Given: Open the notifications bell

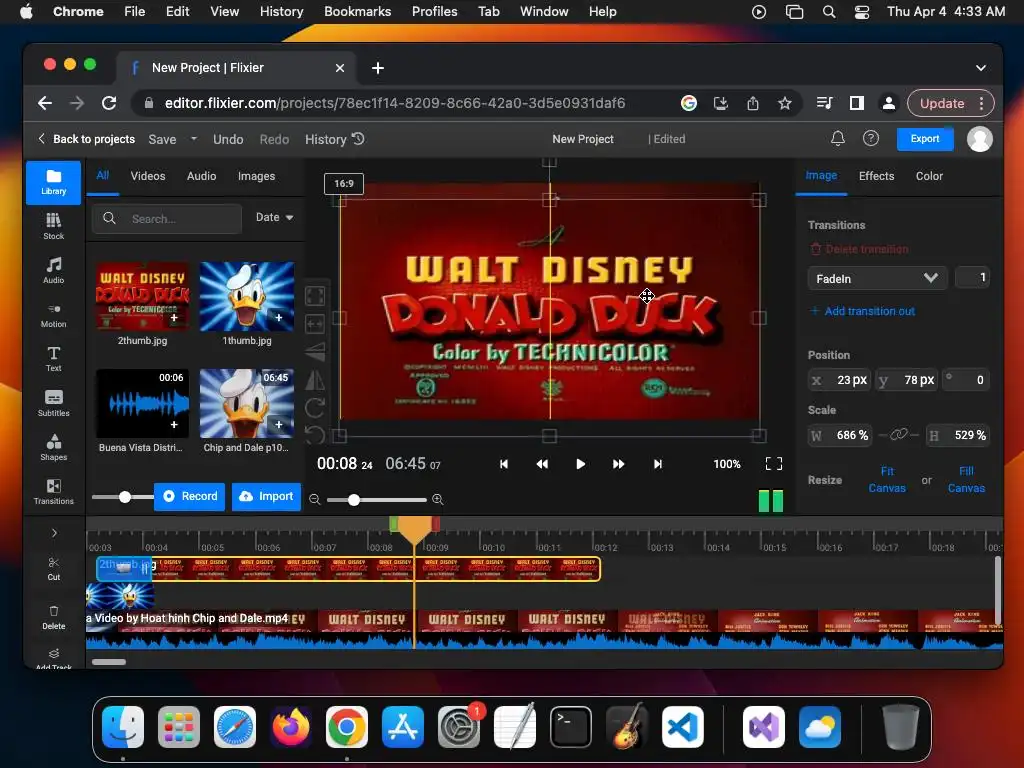Looking at the screenshot, I should pyautogui.click(x=838, y=138).
